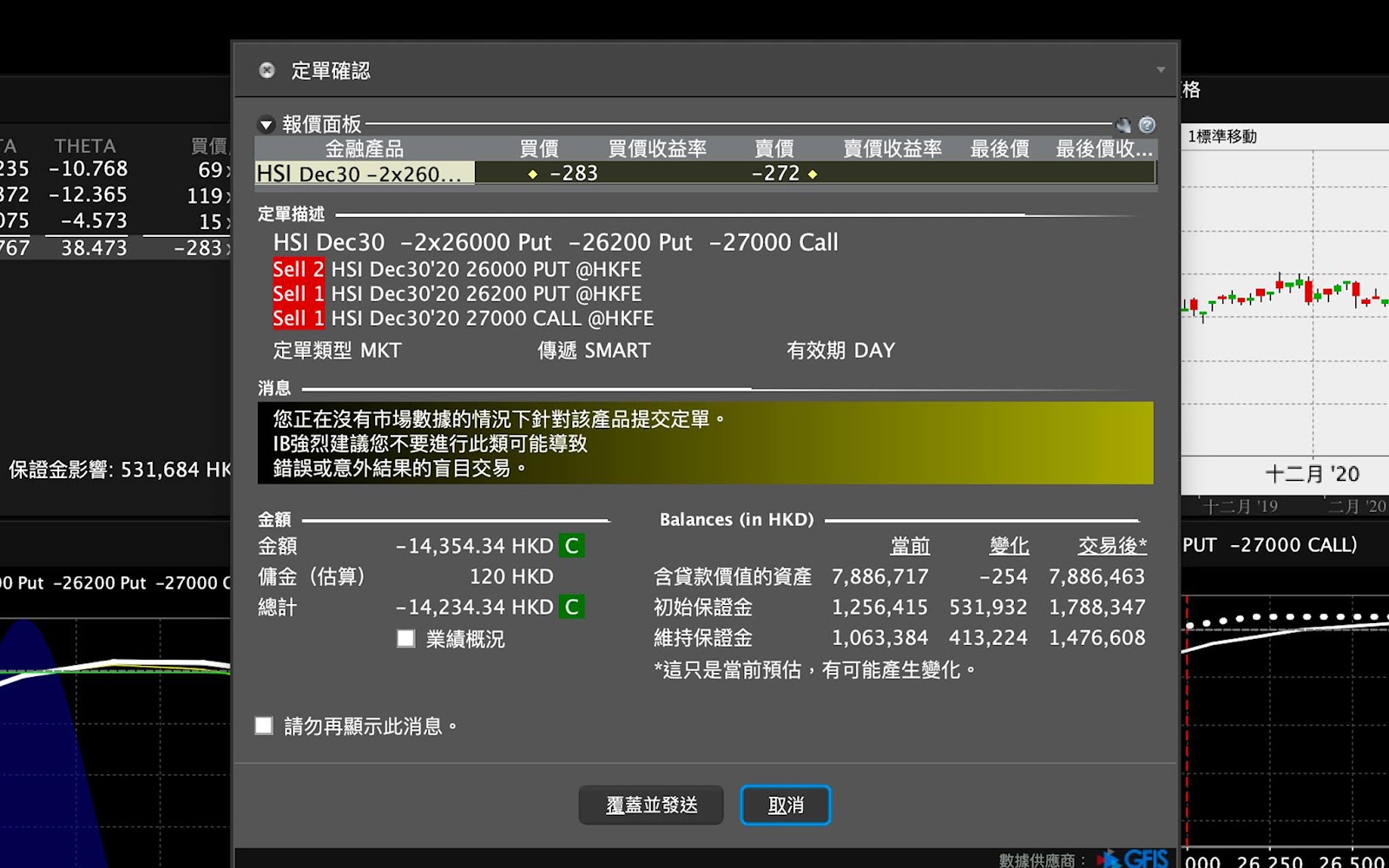Click the 交易後* balances column header
1389x868 pixels.
point(1112,546)
